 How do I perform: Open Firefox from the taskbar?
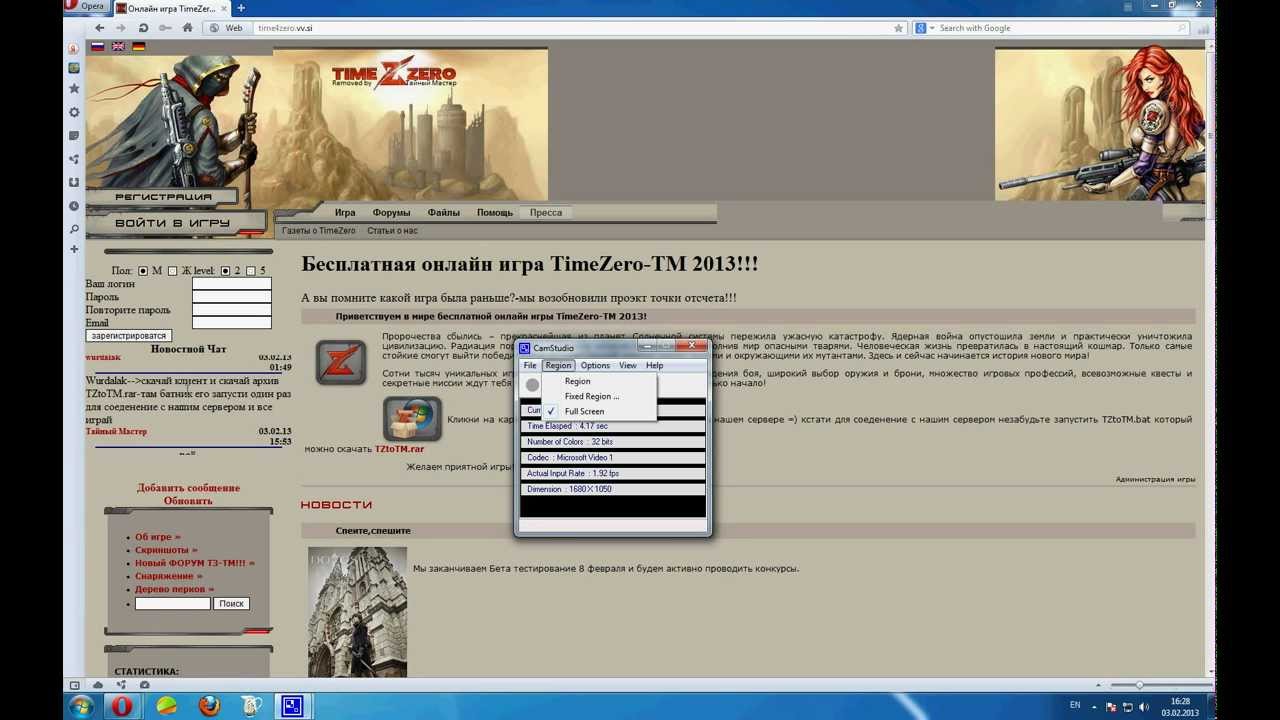point(209,706)
